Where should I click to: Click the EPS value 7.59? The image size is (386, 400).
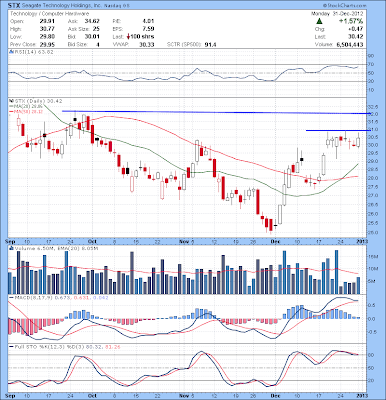pyautogui.click(x=148, y=29)
